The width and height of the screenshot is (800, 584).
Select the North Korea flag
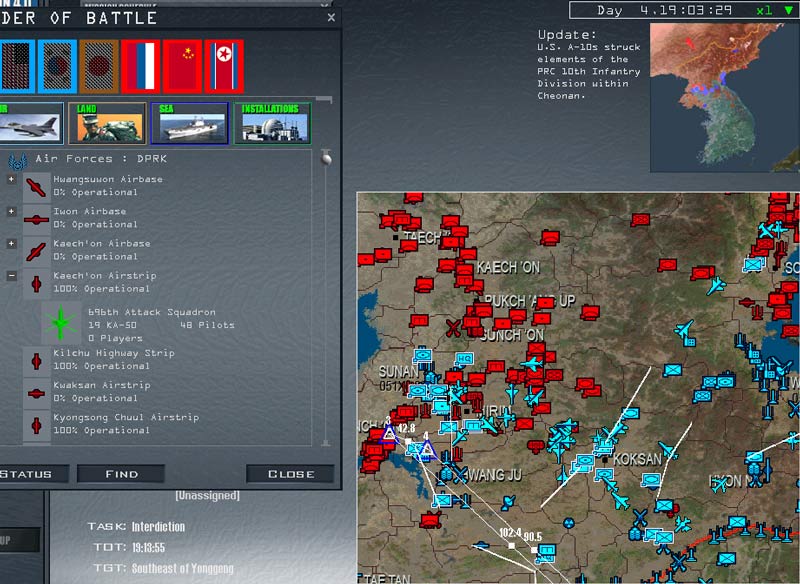224,66
